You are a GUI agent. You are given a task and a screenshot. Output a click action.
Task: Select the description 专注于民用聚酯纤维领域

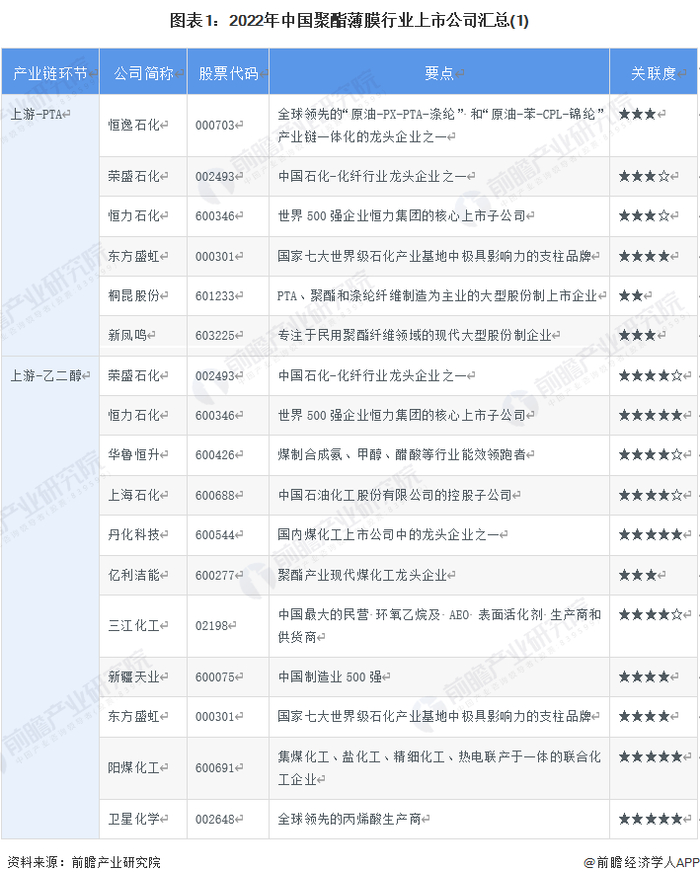click(415, 335)
